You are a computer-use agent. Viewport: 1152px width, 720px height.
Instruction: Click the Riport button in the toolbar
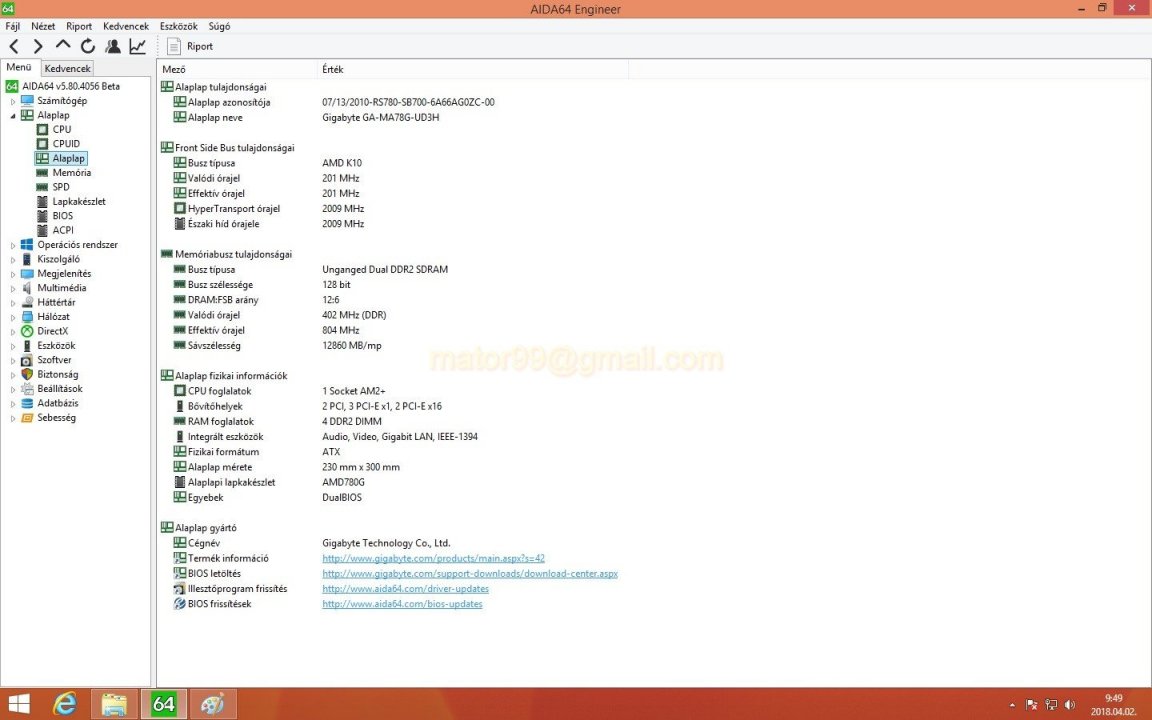pos(190,46)
